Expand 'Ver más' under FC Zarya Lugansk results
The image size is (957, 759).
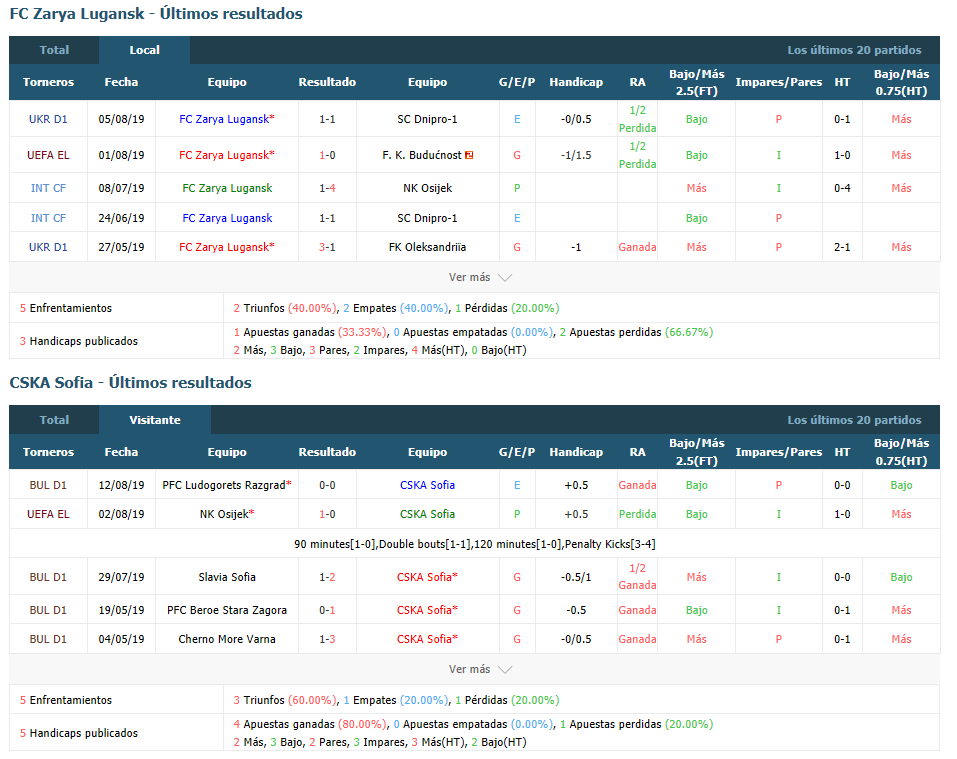click(x=480, y=277)
